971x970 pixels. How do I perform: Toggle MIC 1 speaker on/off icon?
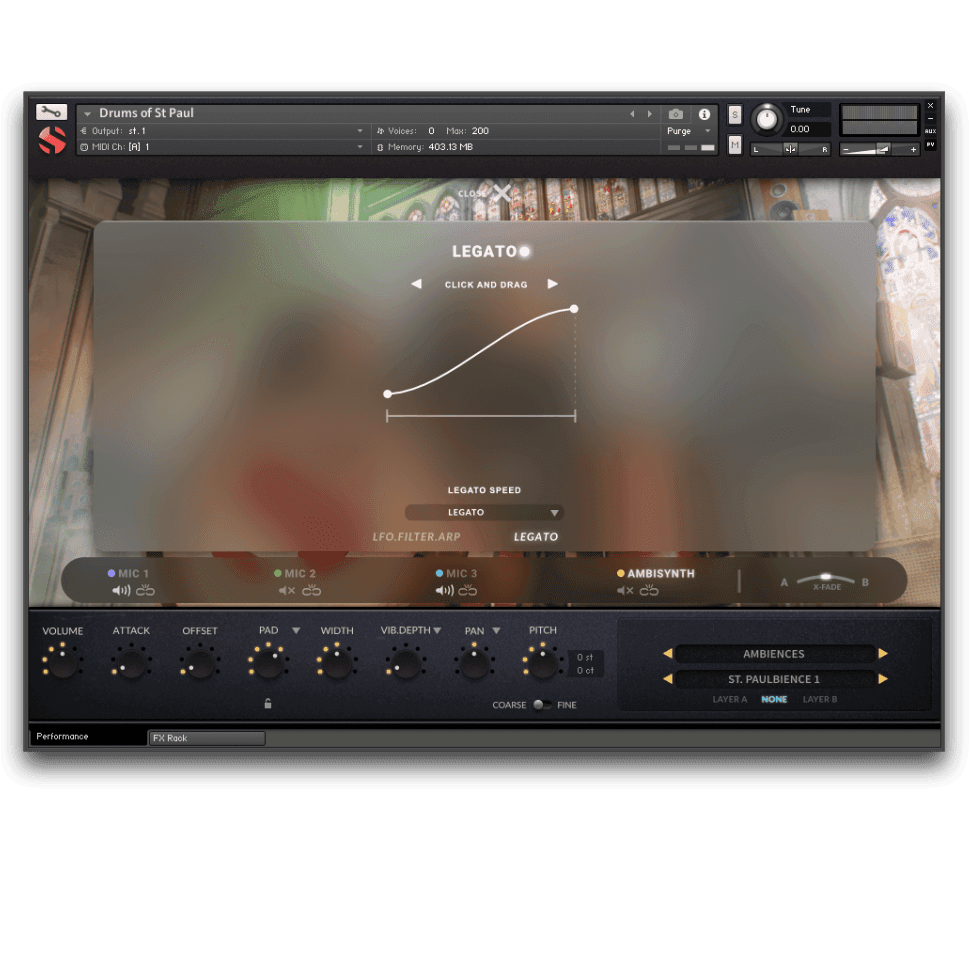click(x=121, y=590)
